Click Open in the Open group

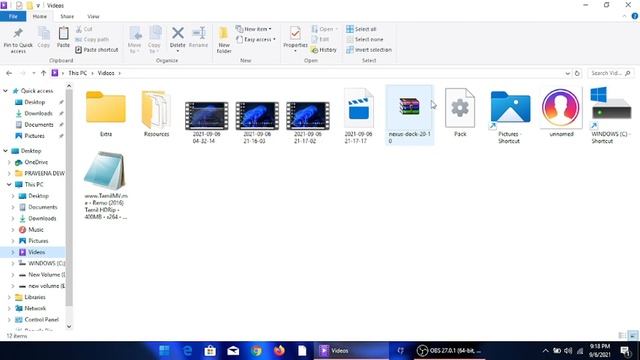pyautogui.click(x=325, y=29)
